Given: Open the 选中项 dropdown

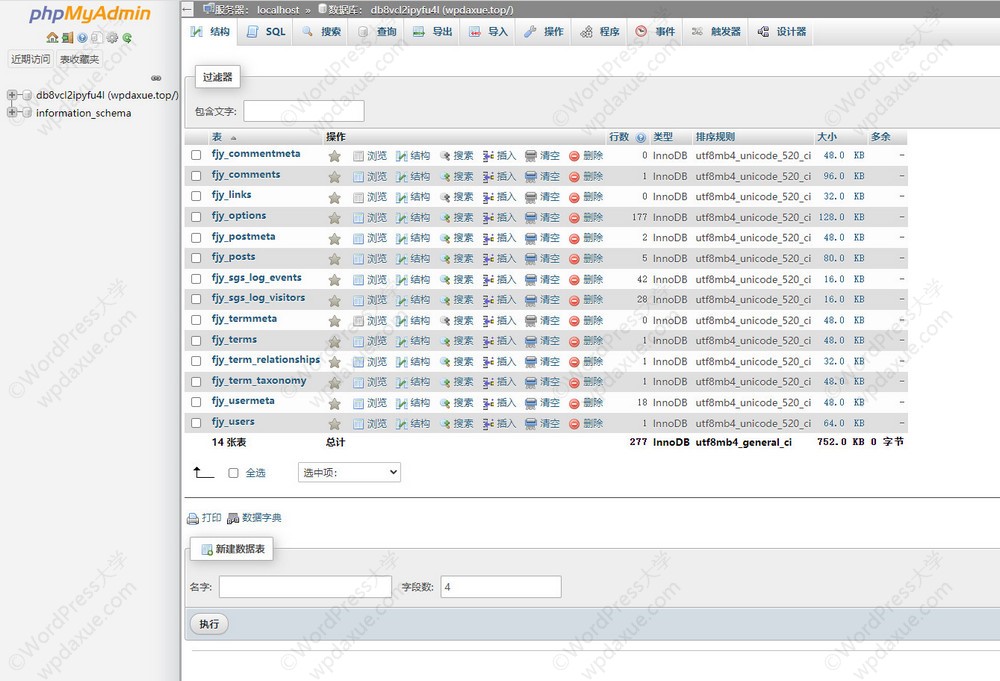Looking at the screenshot, I should click(349, 472).
